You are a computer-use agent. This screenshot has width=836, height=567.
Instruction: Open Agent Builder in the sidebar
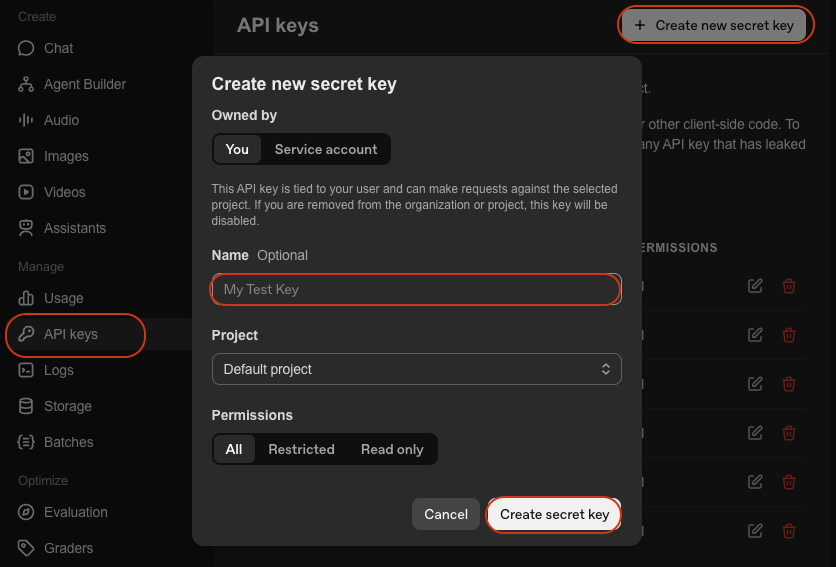[x=72, y=84]
